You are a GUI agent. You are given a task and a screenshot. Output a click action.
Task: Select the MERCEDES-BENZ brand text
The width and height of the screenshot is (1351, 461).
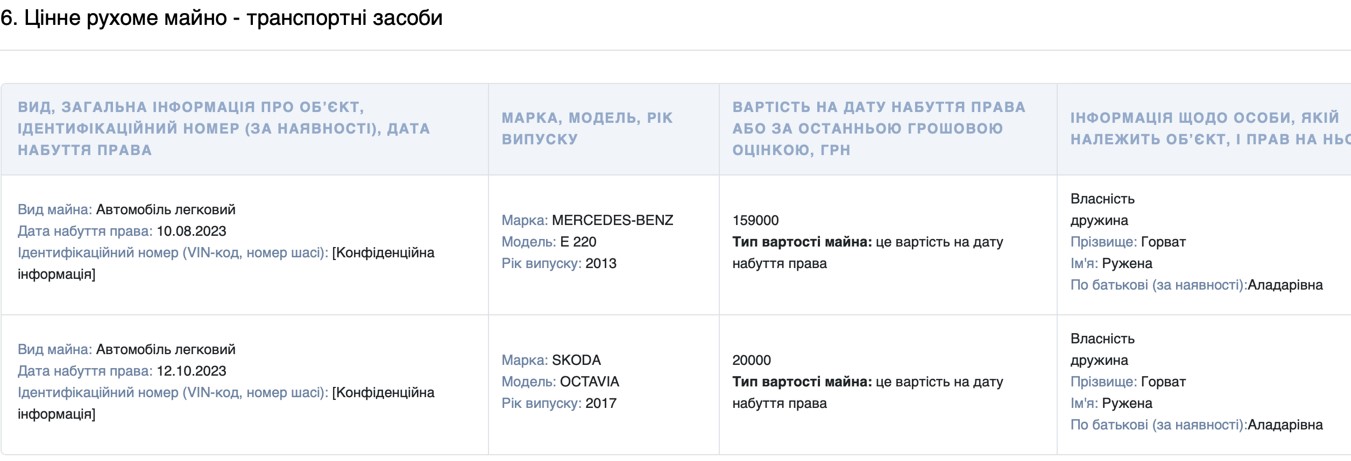coord(612,220)
